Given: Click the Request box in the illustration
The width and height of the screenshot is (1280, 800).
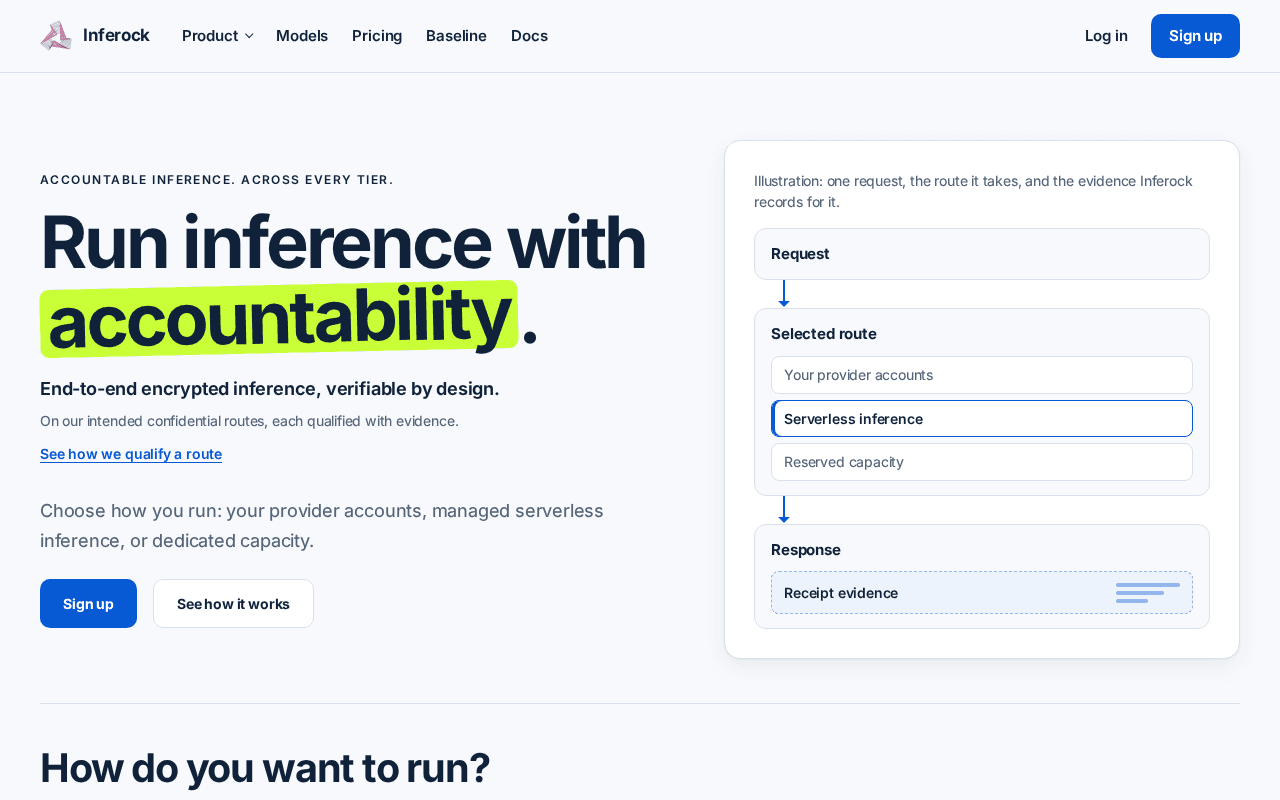Looking at the screenshot, I should [x=982, y=254].
